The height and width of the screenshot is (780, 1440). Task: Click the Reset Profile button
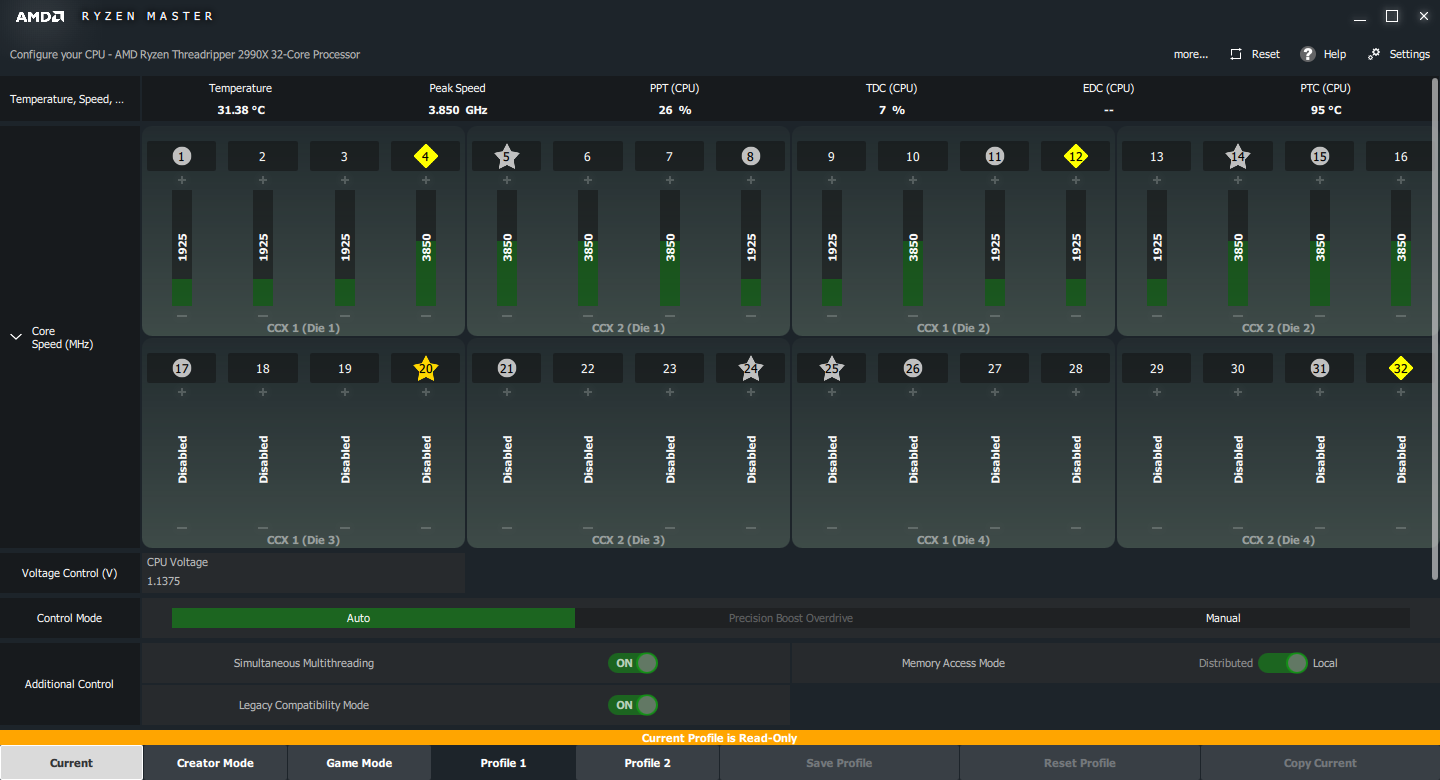(x=1079, y=763)
